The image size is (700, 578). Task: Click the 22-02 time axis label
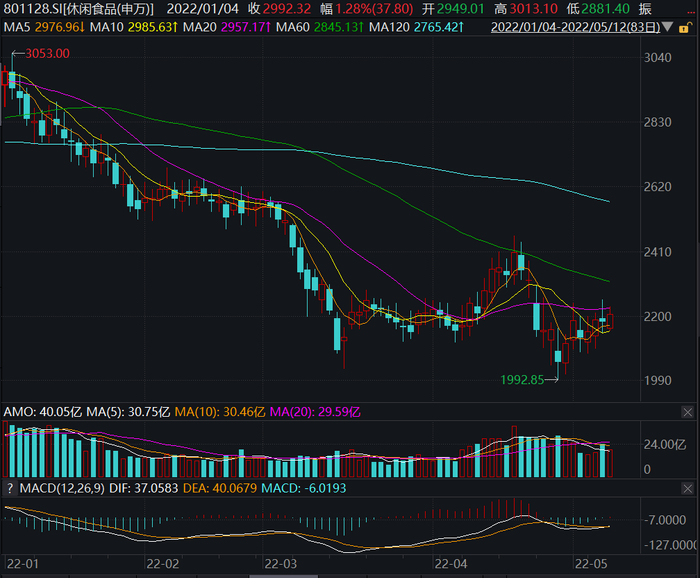(162, 564)
